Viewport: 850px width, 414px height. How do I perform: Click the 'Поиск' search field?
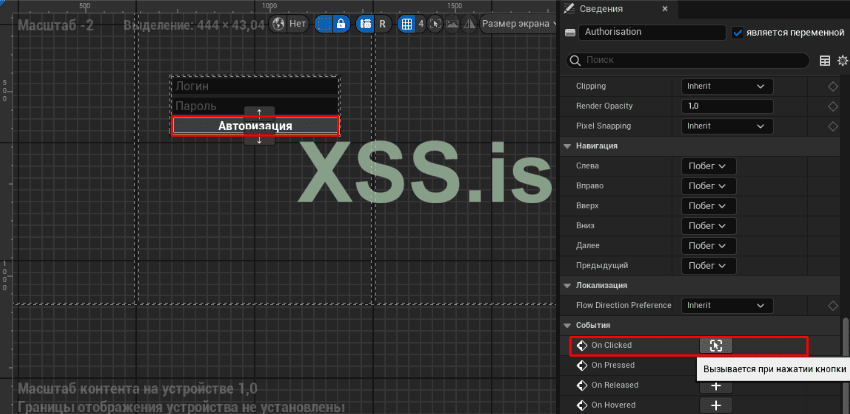687,60
